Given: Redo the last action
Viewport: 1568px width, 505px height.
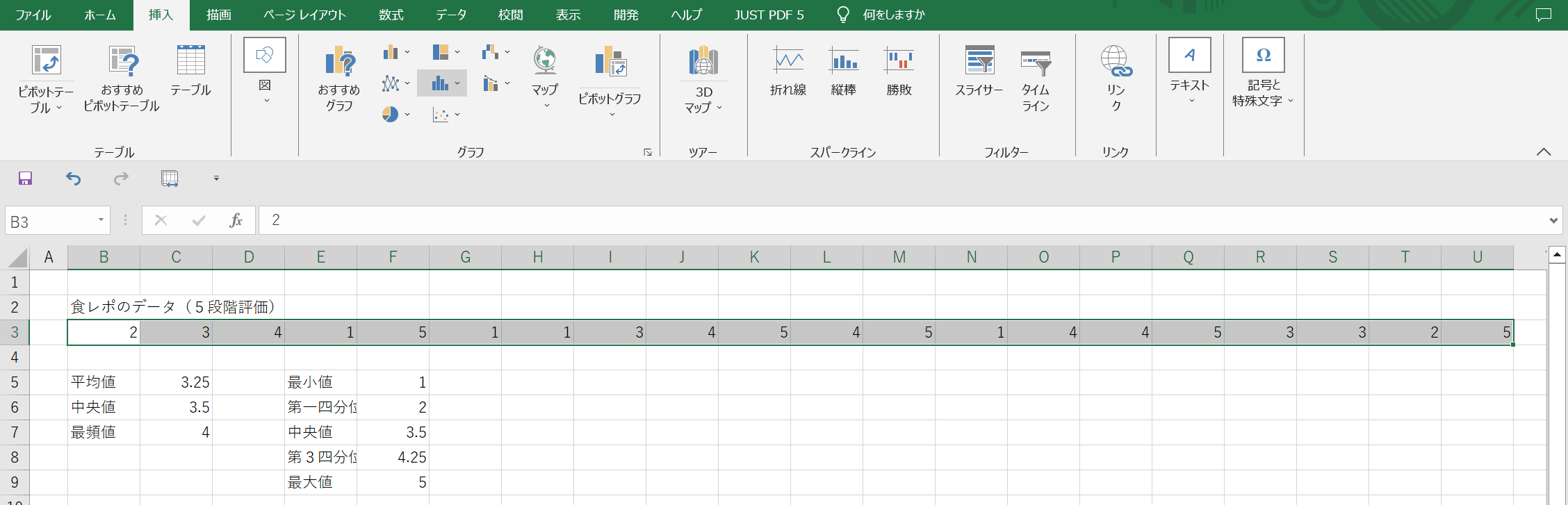Looking at the screenshot, I should [121, 179].
